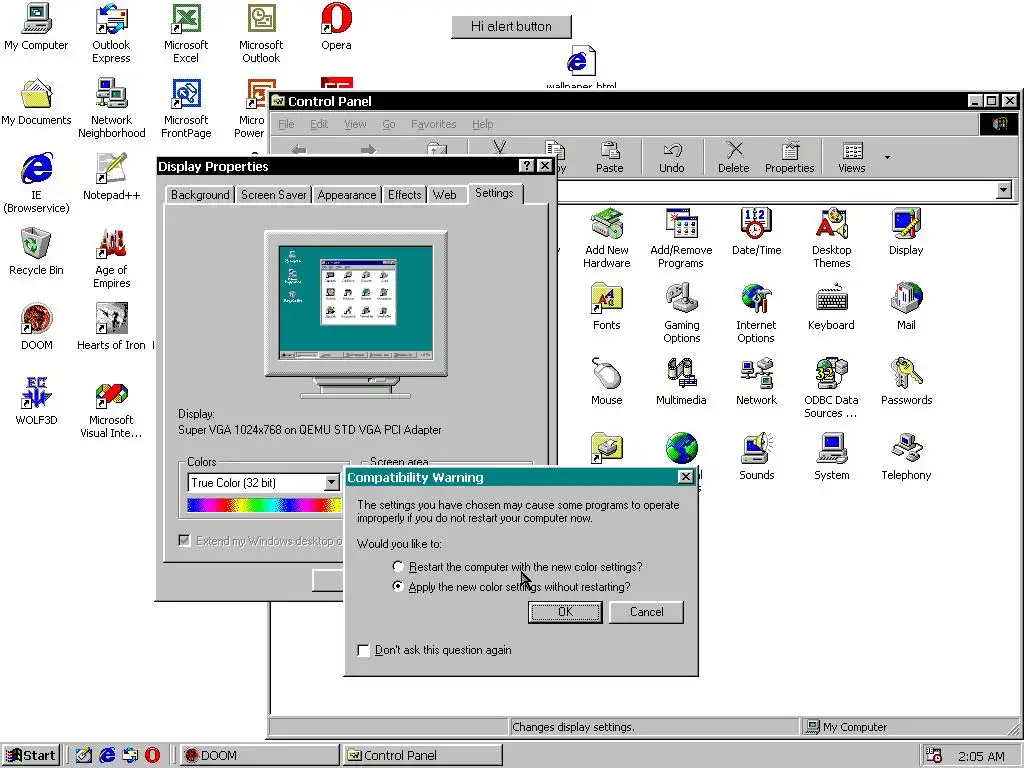Click Cancel in Compatibility Warning
This screenshot has width=1024, height=768.
[647, 612]
